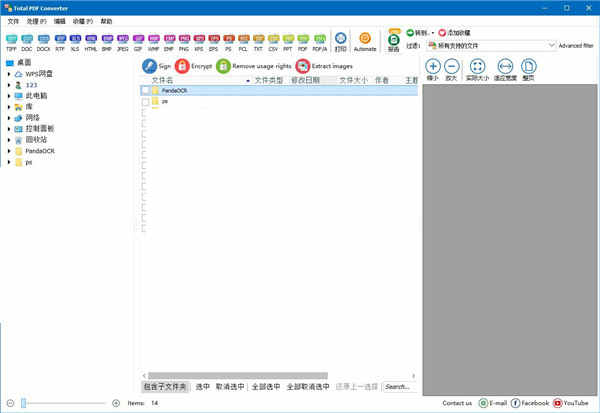Toggle the include subfolders button
The image size is (600, 413).
point(164,386)
